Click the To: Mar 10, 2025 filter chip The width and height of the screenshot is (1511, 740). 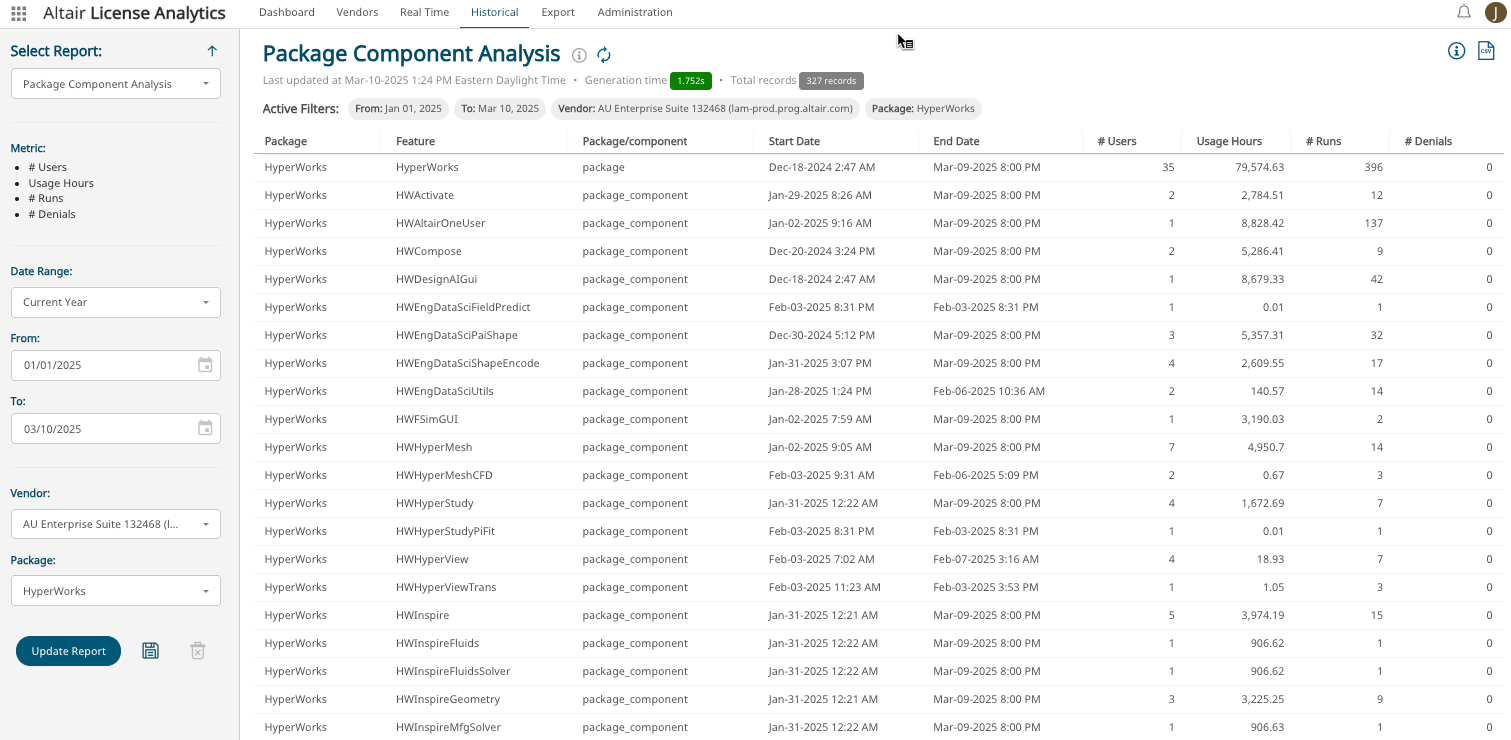(500, 108)
